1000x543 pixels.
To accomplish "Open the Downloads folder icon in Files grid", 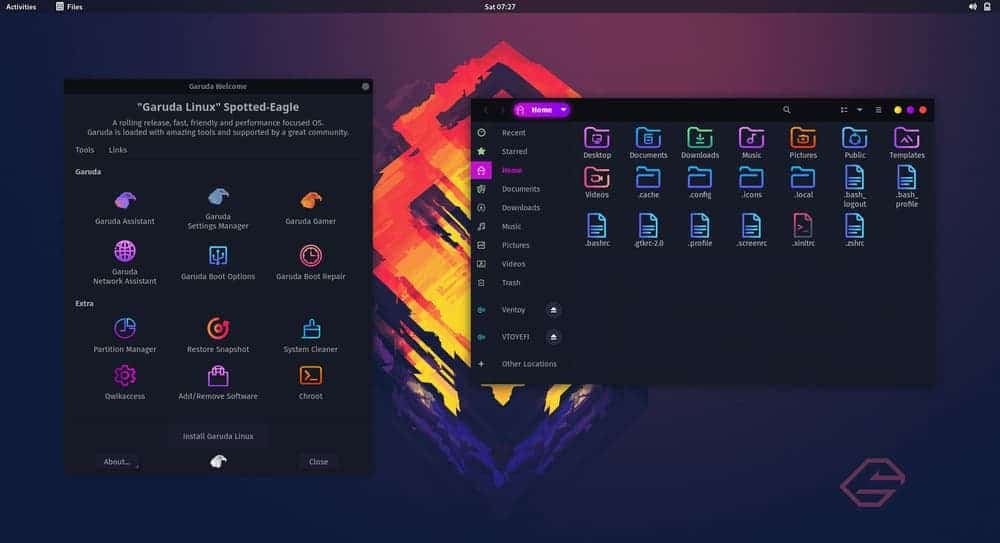I will (x=700, y=142).
